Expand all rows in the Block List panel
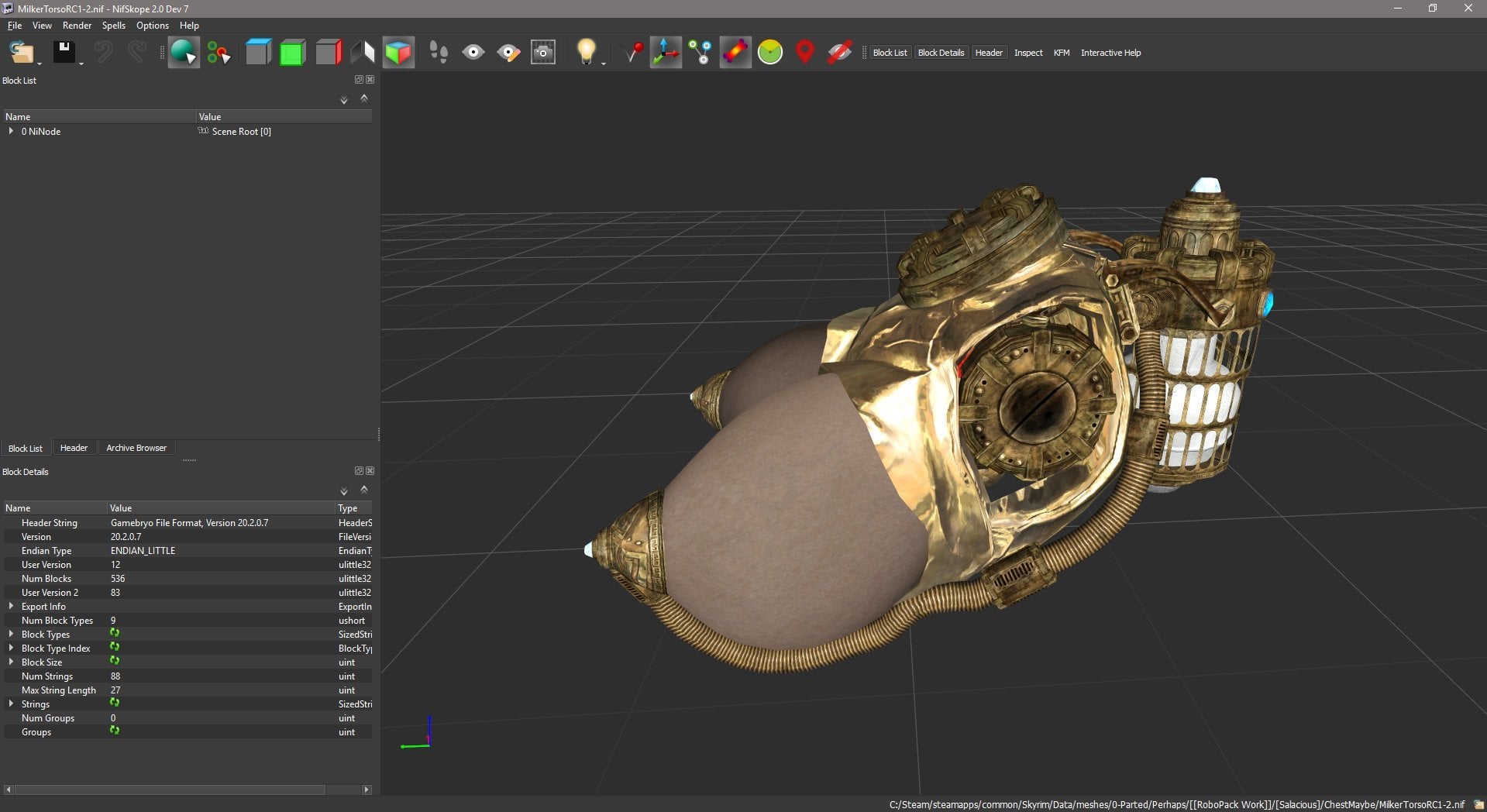1487x812 pixels. pyautogui.click(x=344, y=100)
